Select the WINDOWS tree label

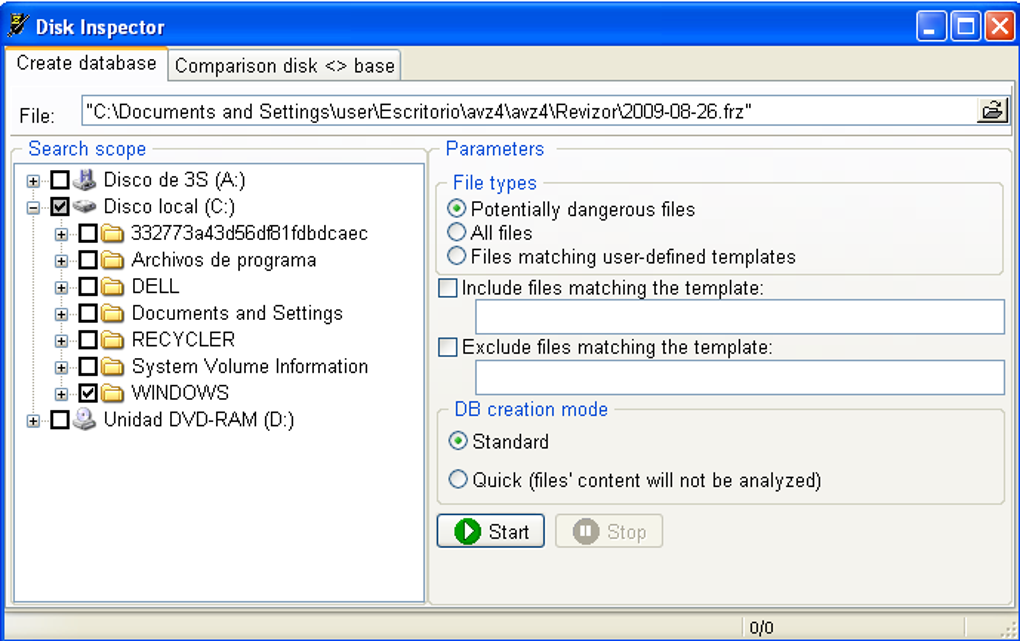click(180, 393)
